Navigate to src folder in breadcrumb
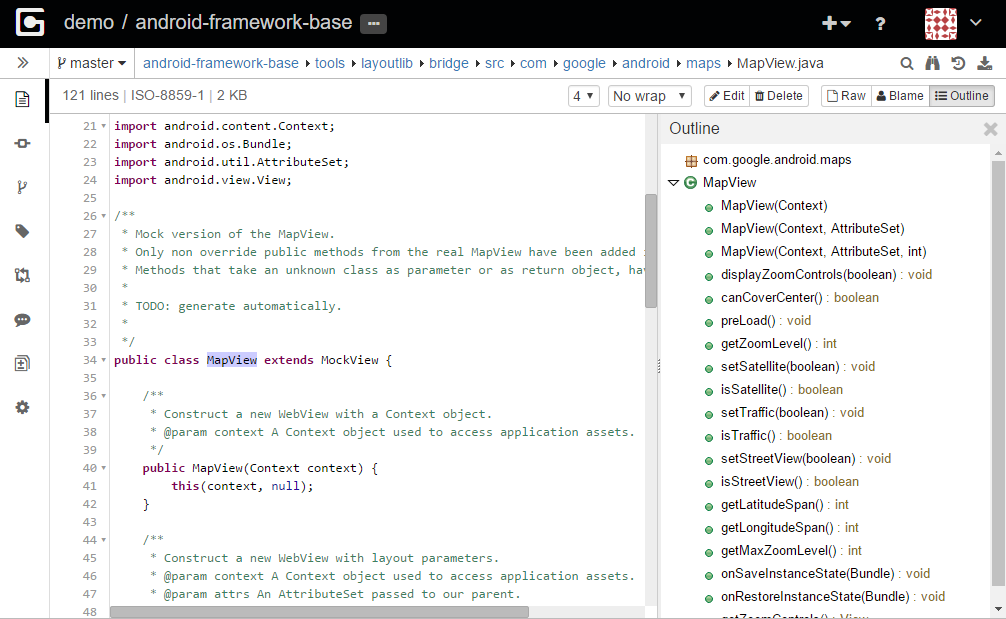Image resolution: width=1006 pixels, height=619 pixels. point(495,64)
